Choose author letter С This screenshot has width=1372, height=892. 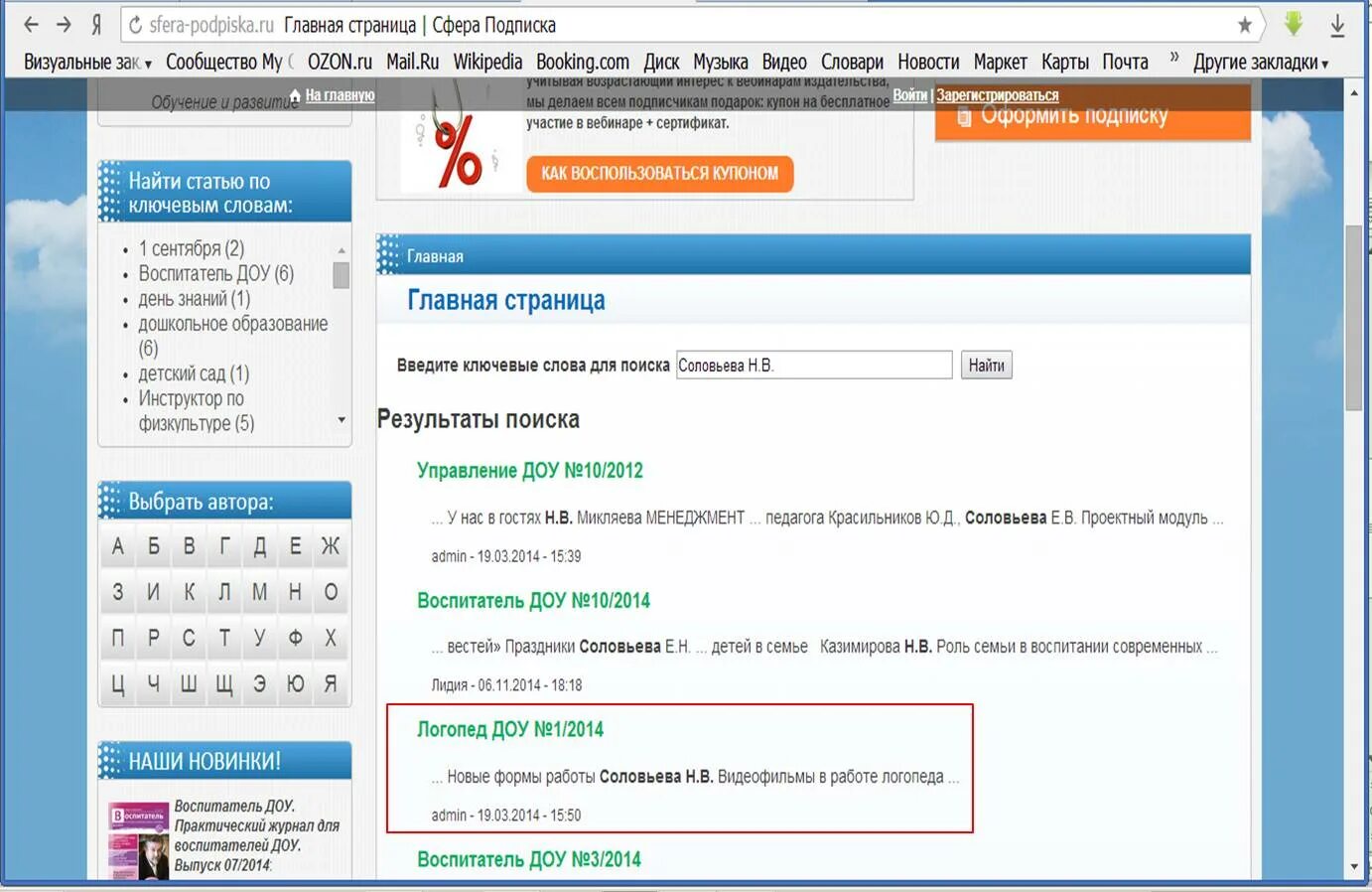189,639
